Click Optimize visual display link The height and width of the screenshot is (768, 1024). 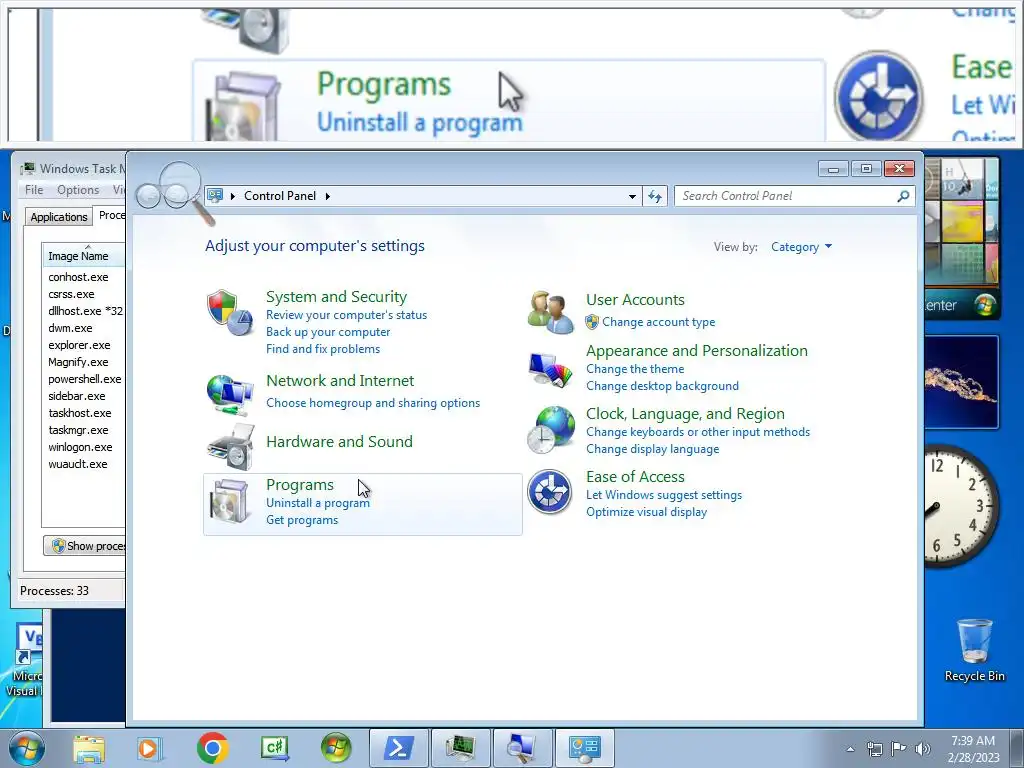[646, 512]
